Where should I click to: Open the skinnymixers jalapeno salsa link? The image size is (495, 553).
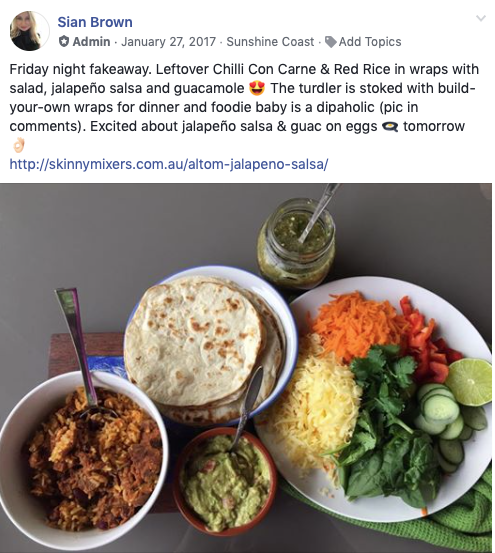coord(169,164)
